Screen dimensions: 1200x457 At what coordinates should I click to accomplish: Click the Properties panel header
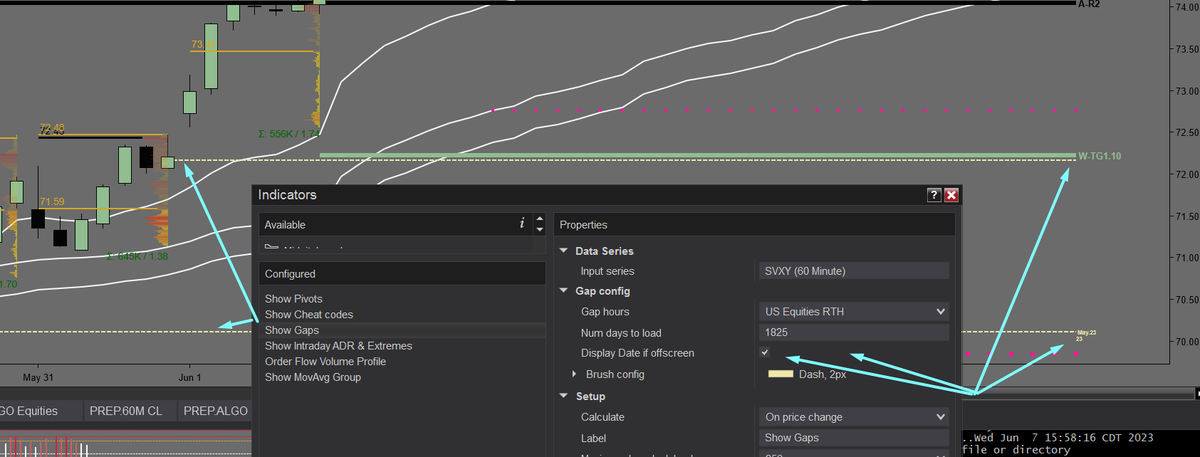click(x=754, y=225)
